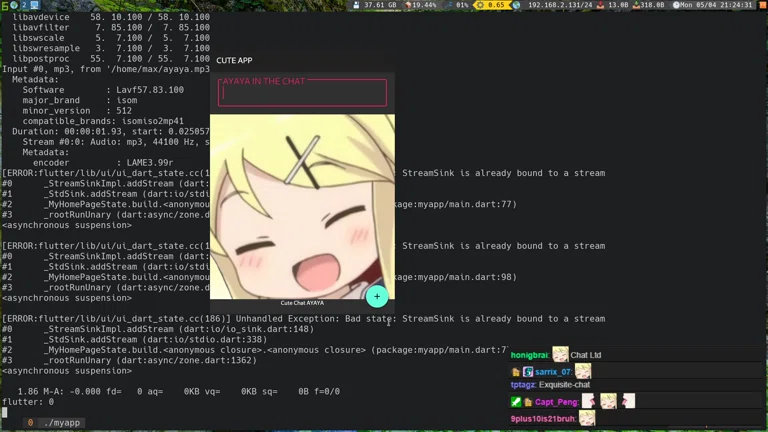The width and height of the screenshot is (768, 432).
Task: Click the 'Cute Chat AYAYA' caption
Action: [302, 303]
